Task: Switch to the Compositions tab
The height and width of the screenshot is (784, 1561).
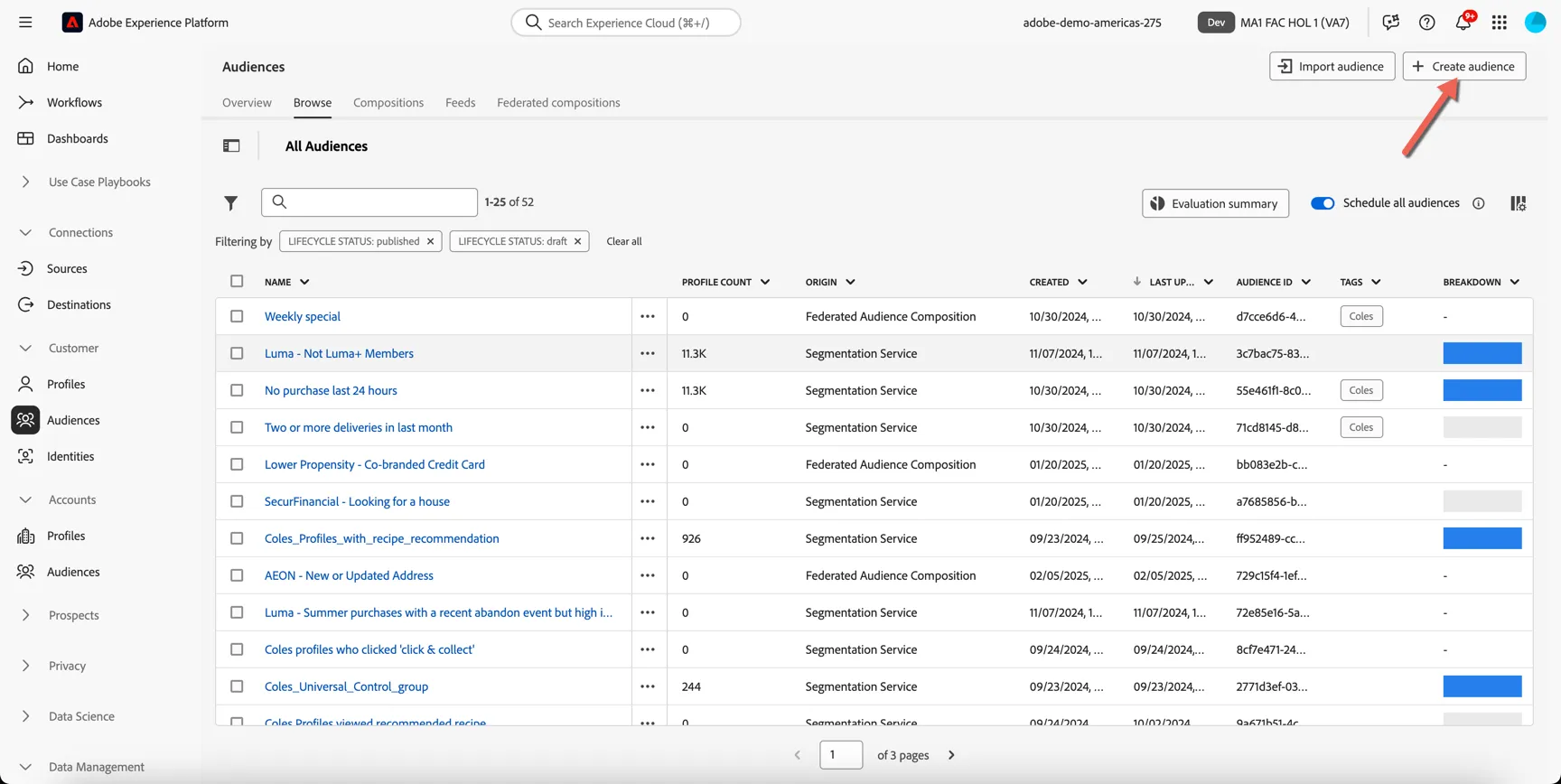Action: (388, 102)
